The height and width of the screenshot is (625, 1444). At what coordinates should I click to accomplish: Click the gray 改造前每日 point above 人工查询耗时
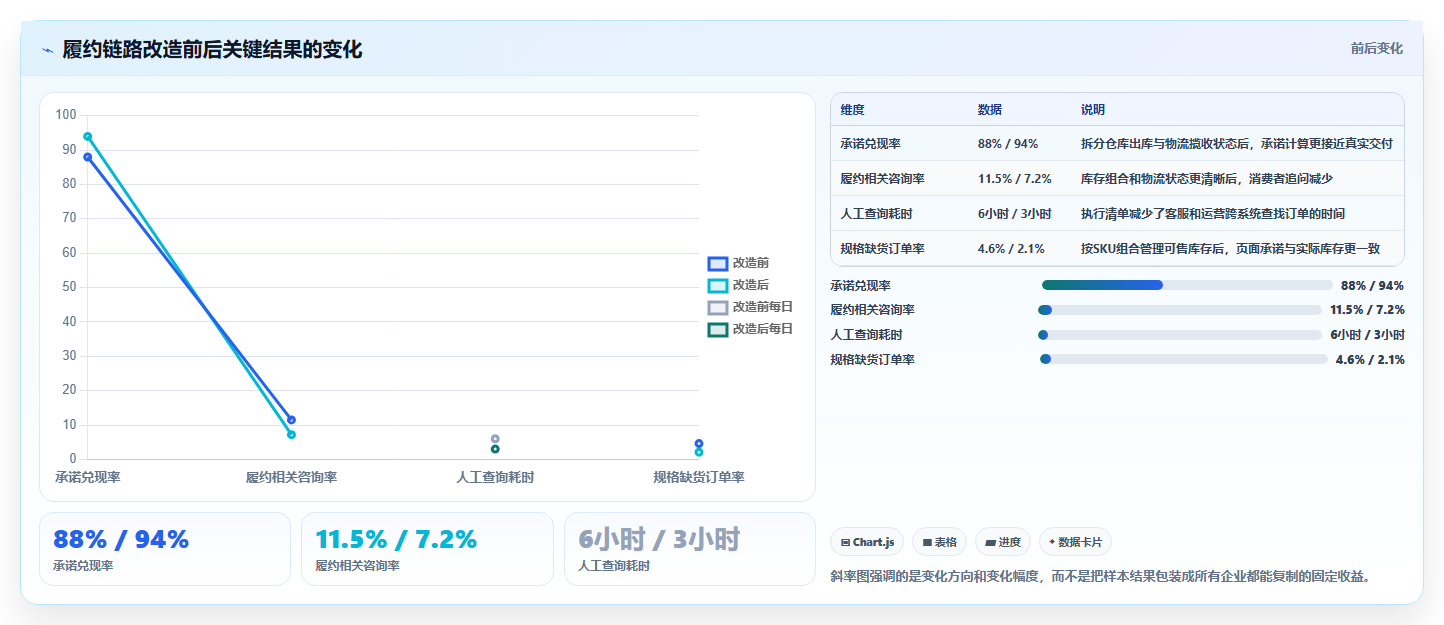tap(495, 439)
